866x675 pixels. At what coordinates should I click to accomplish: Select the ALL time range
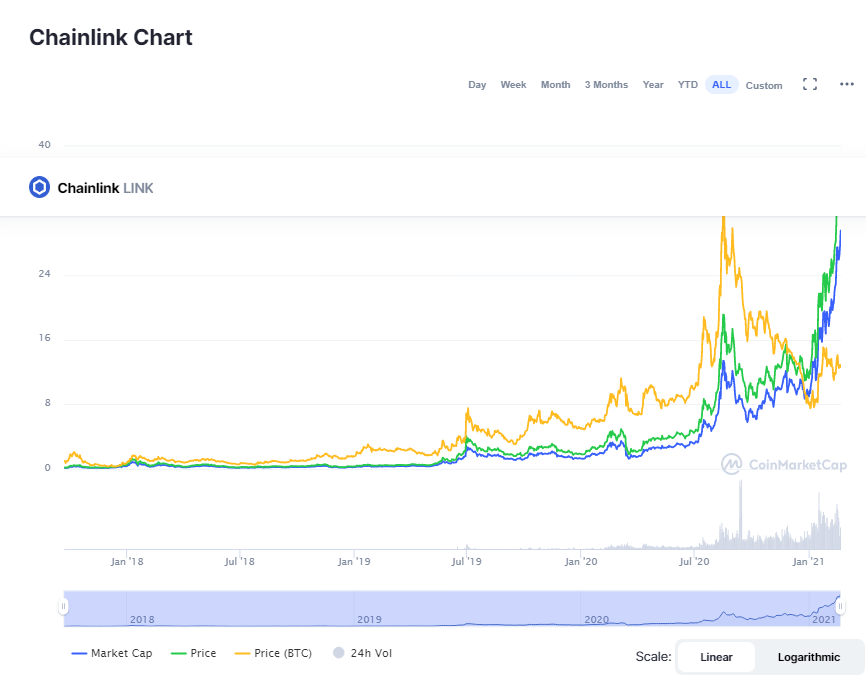click(721, 85)
